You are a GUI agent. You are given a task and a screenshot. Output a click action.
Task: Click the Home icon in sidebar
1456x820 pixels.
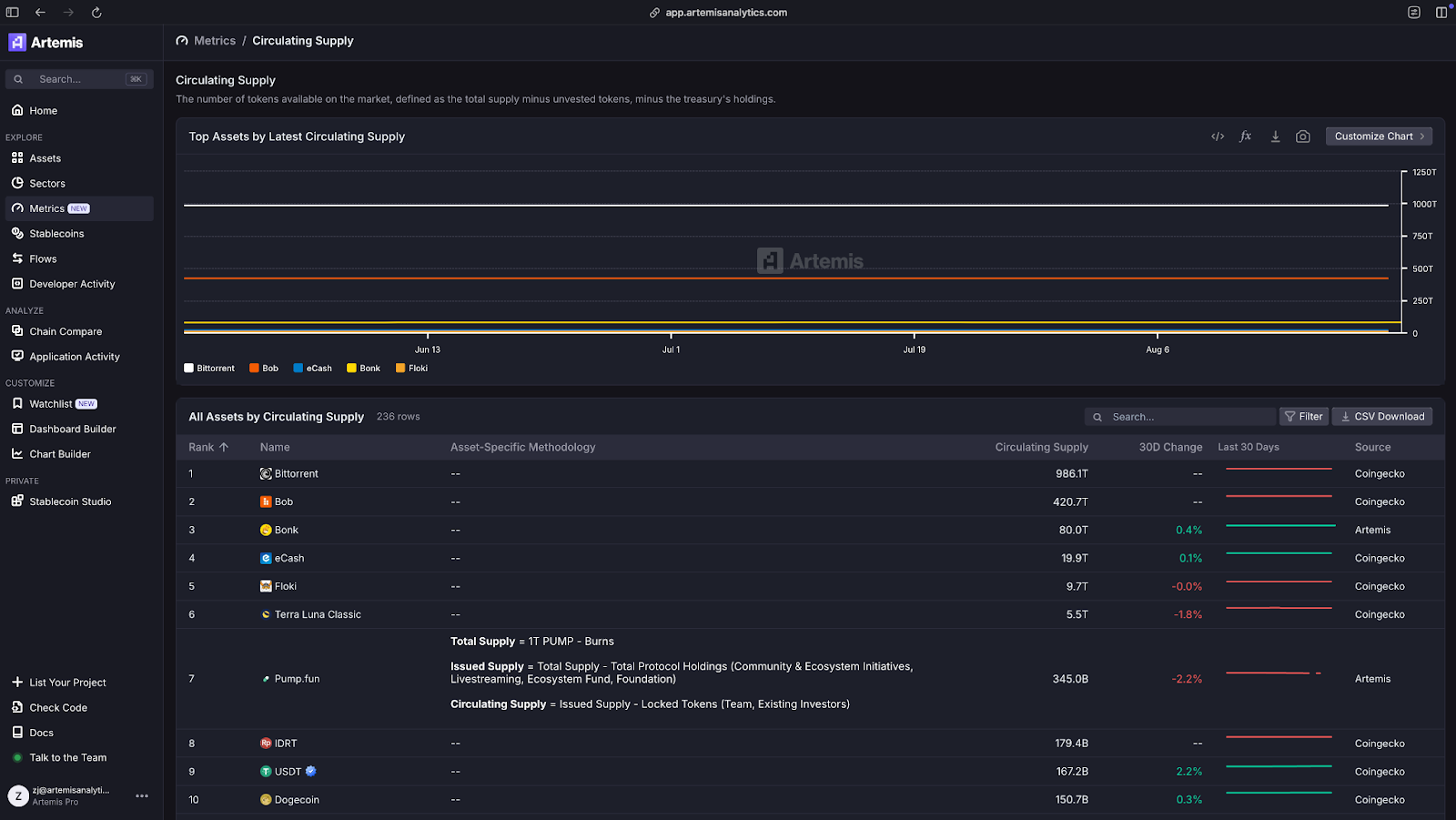coord(17,110)
